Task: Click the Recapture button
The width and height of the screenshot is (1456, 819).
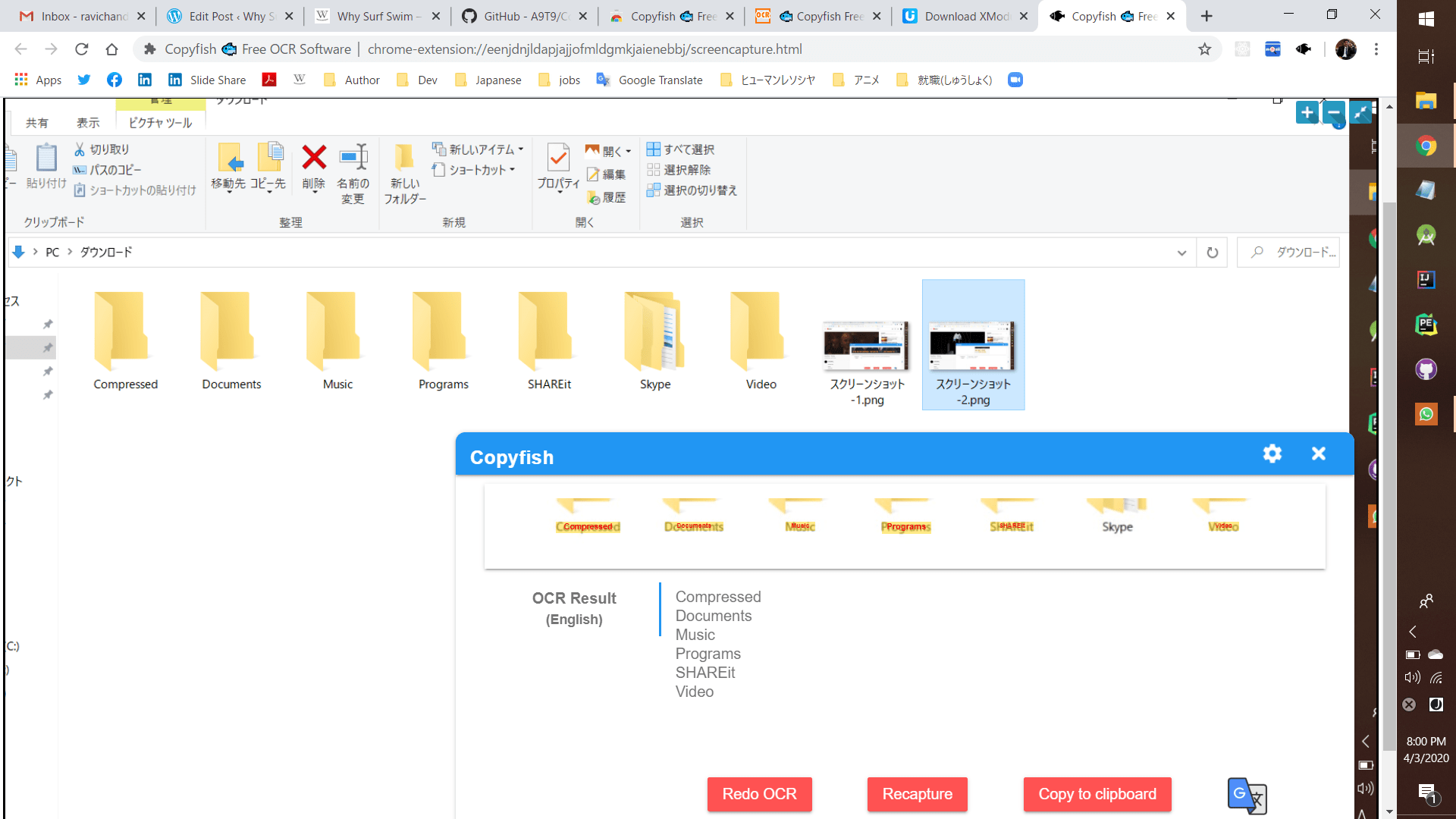Action: point(917,794)
